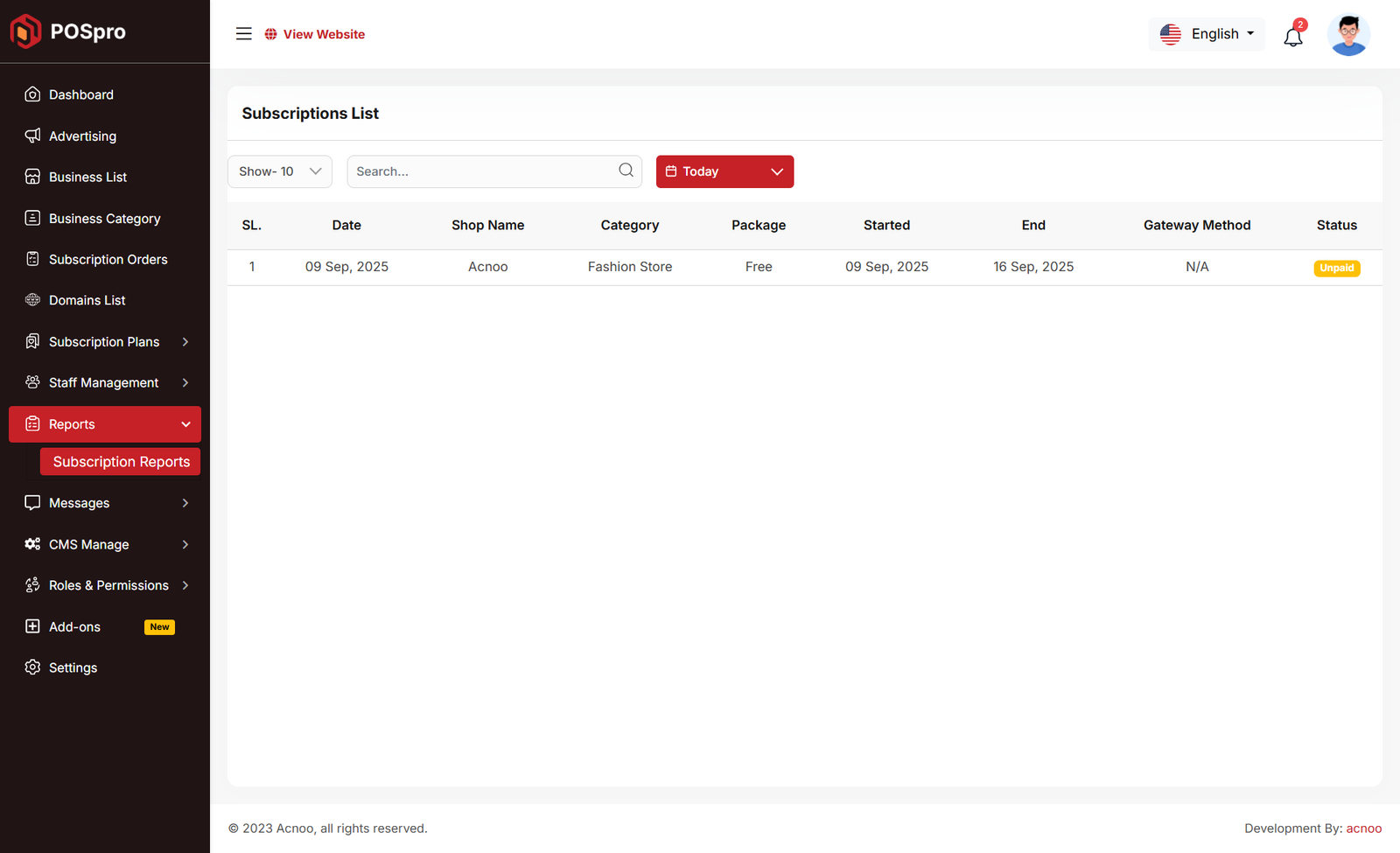Screen dimensions: 1400x853
Task: Click the hamburger menu icon
Action: (x=243, y=34)
